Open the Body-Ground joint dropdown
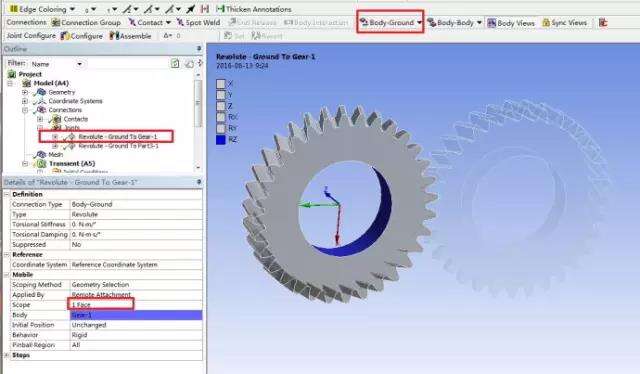Image resolution: width=640 pixels, height=374 pixels. tap(419, 23)
